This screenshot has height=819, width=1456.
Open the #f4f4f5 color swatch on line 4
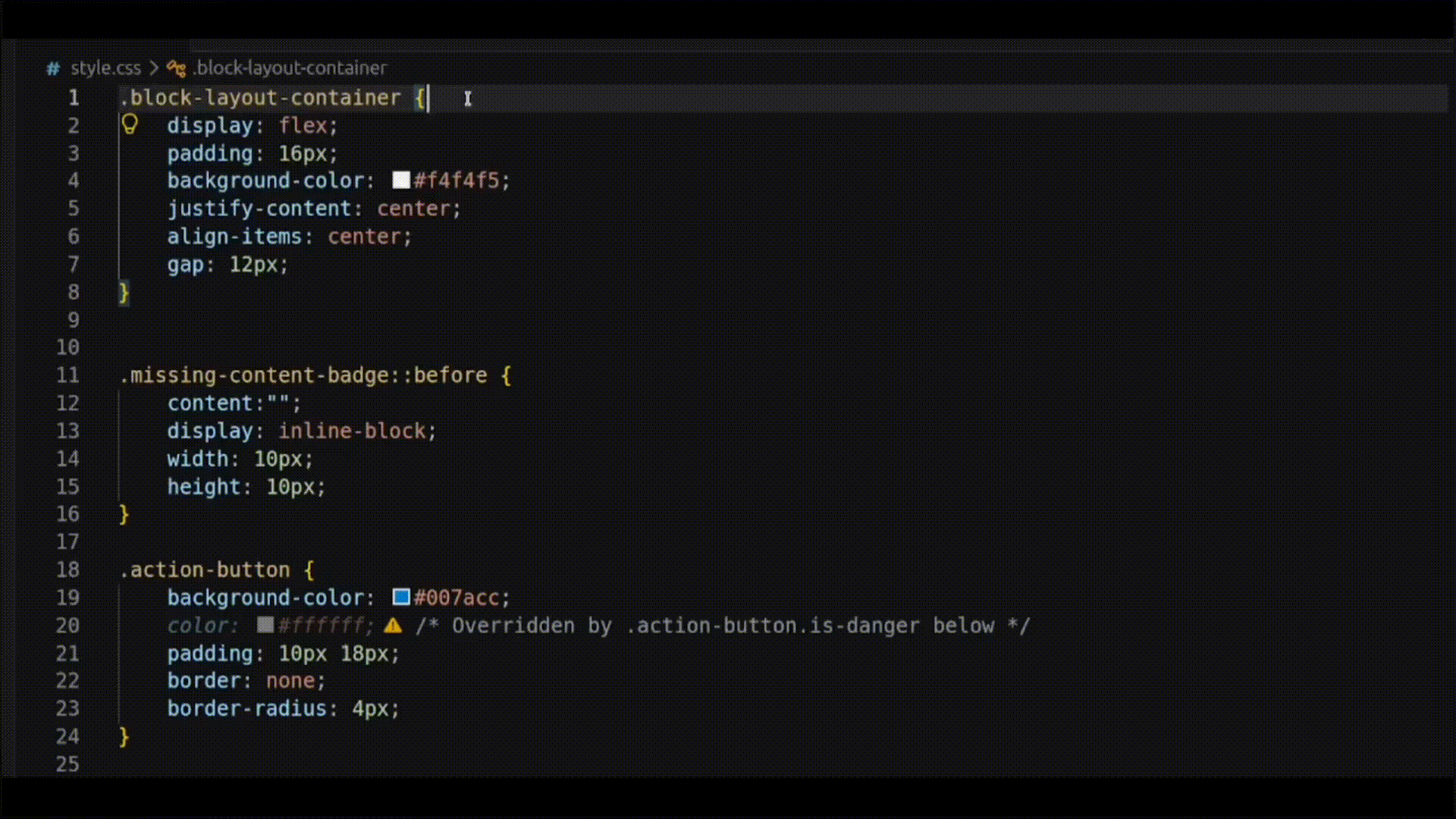(x=401, y=180)
